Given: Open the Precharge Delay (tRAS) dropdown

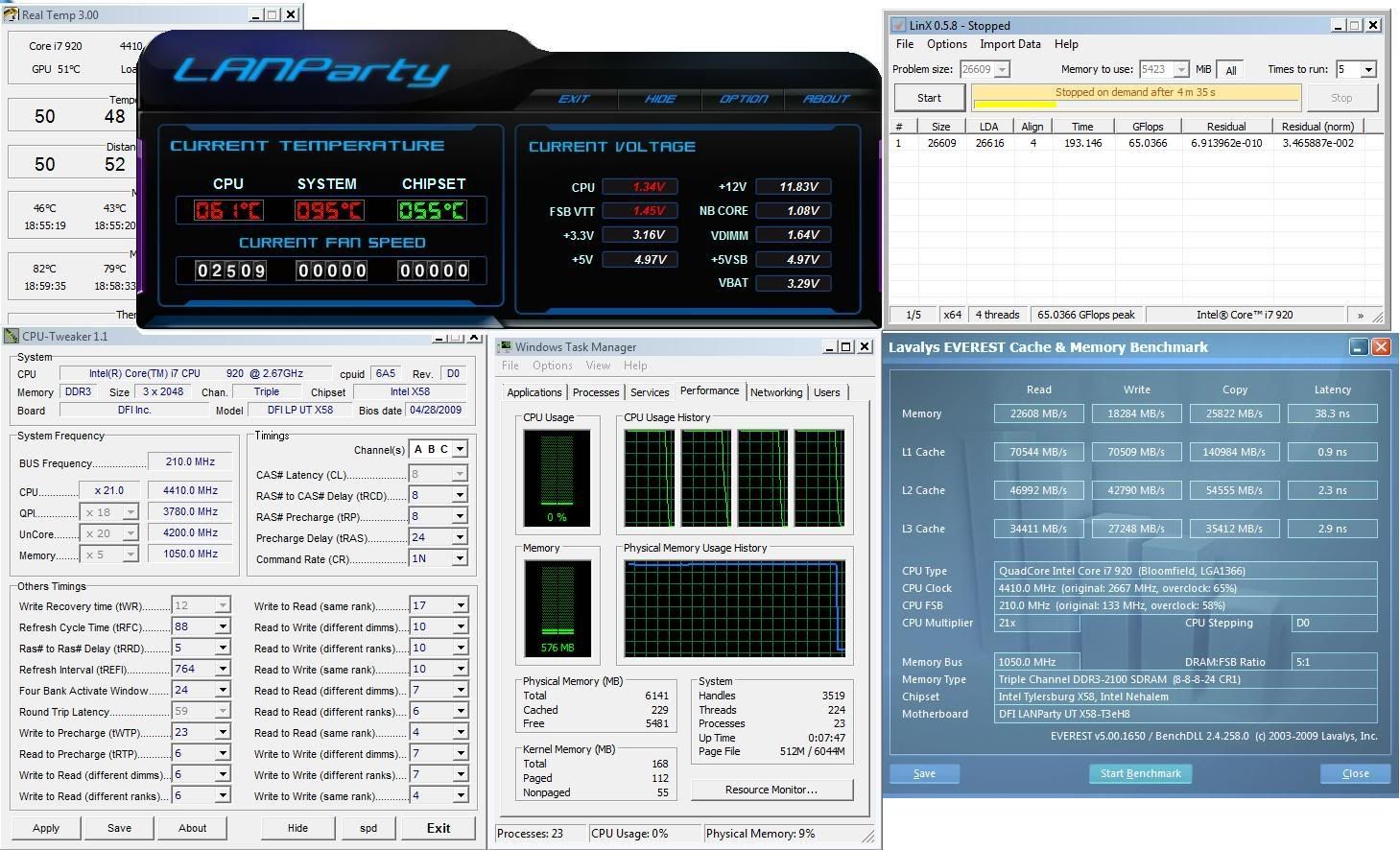Looking at the screenshot, I should [460, 537].
